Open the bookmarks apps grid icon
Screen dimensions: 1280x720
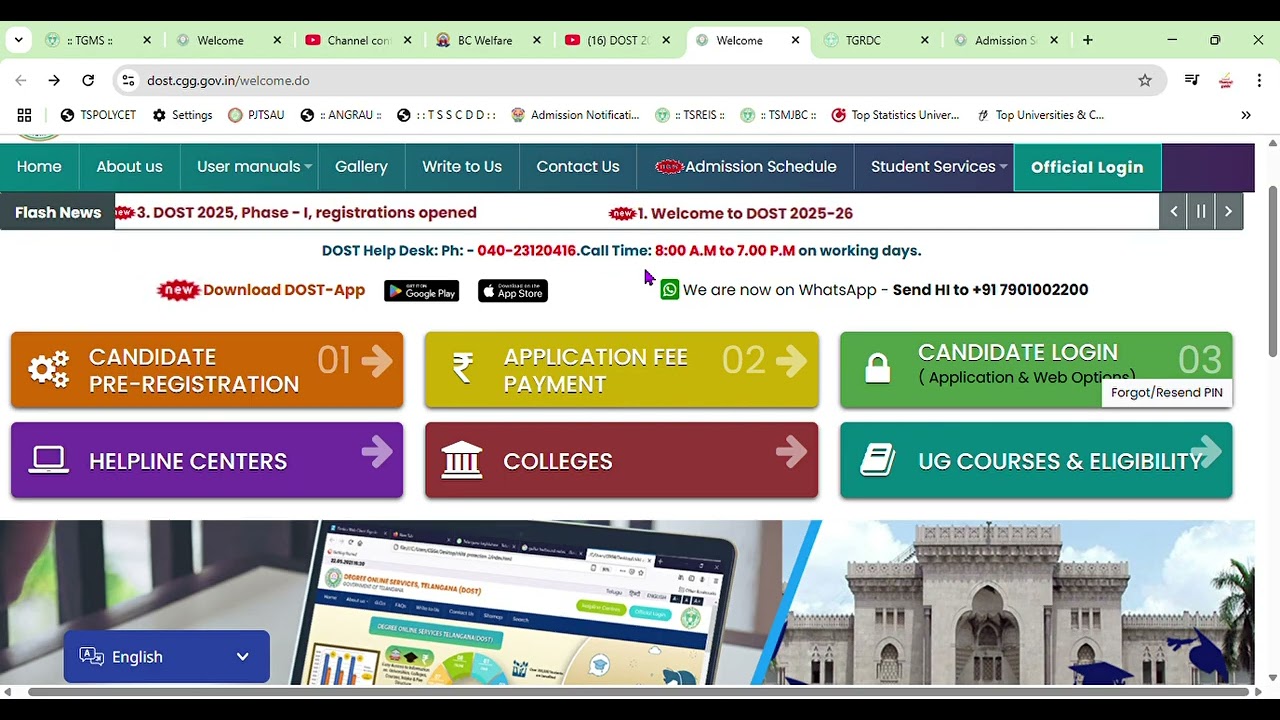(x=25, y=115)
